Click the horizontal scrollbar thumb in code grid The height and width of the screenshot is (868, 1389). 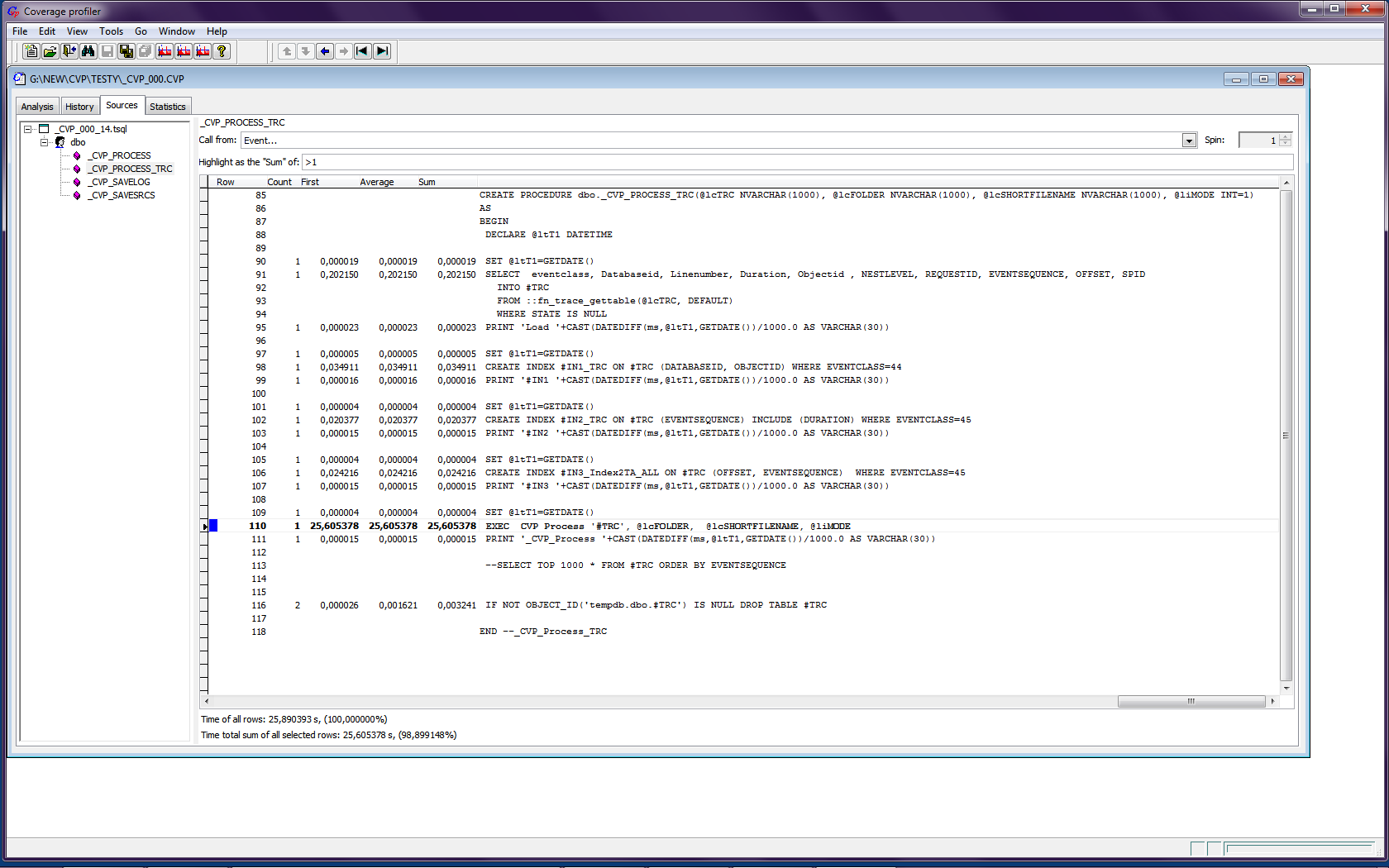(1191, 701)
